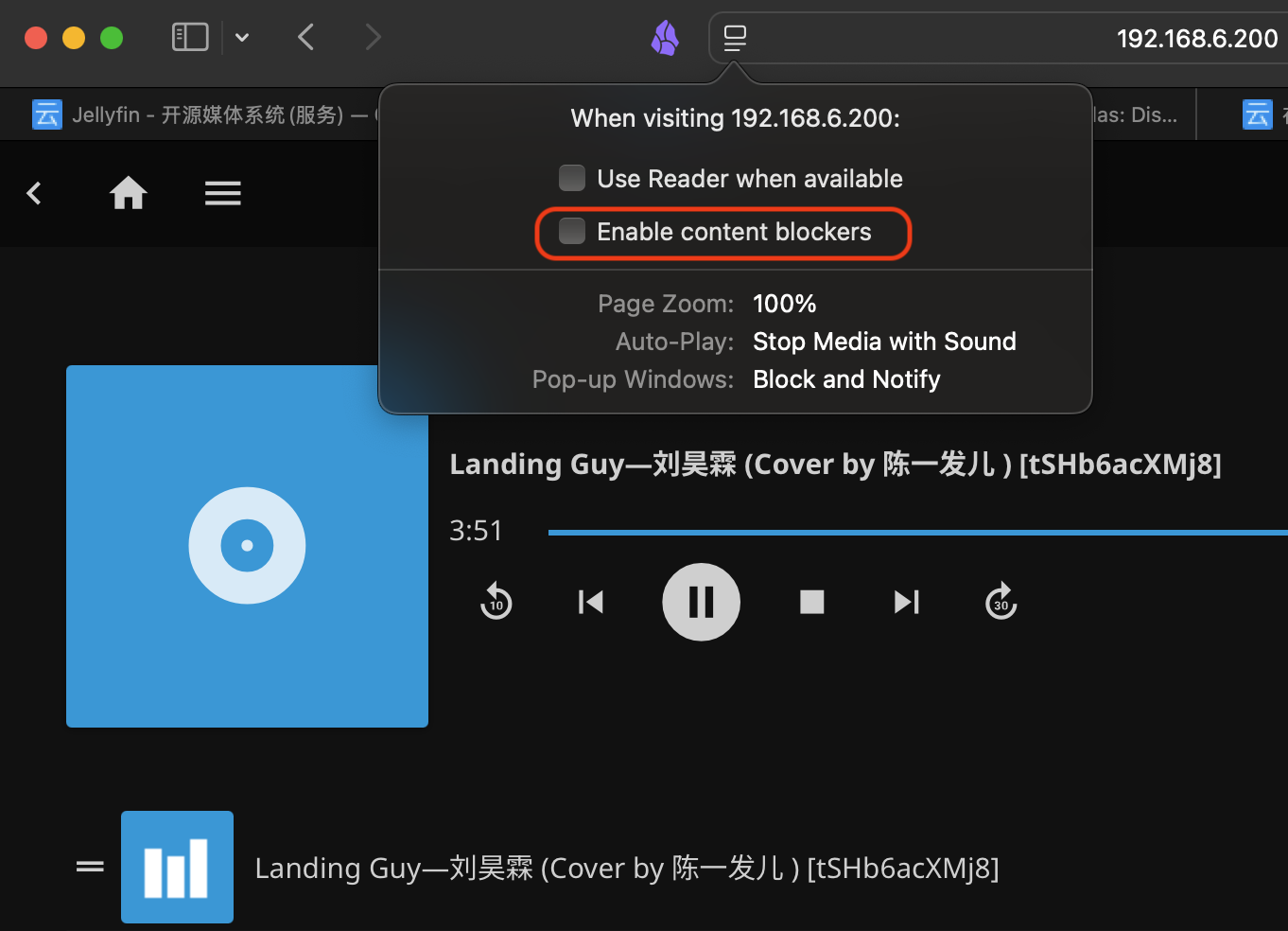Click the purple extension icon in toolbar

[x=665, y=38]
